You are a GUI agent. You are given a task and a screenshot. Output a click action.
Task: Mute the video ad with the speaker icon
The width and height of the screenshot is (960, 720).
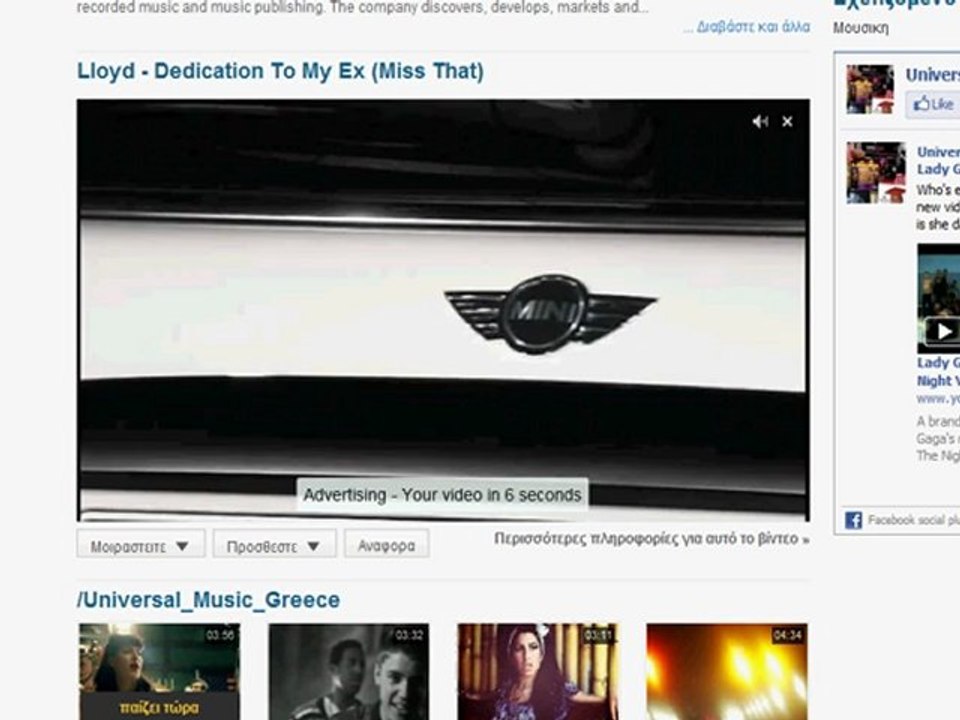tap(760, 122)
